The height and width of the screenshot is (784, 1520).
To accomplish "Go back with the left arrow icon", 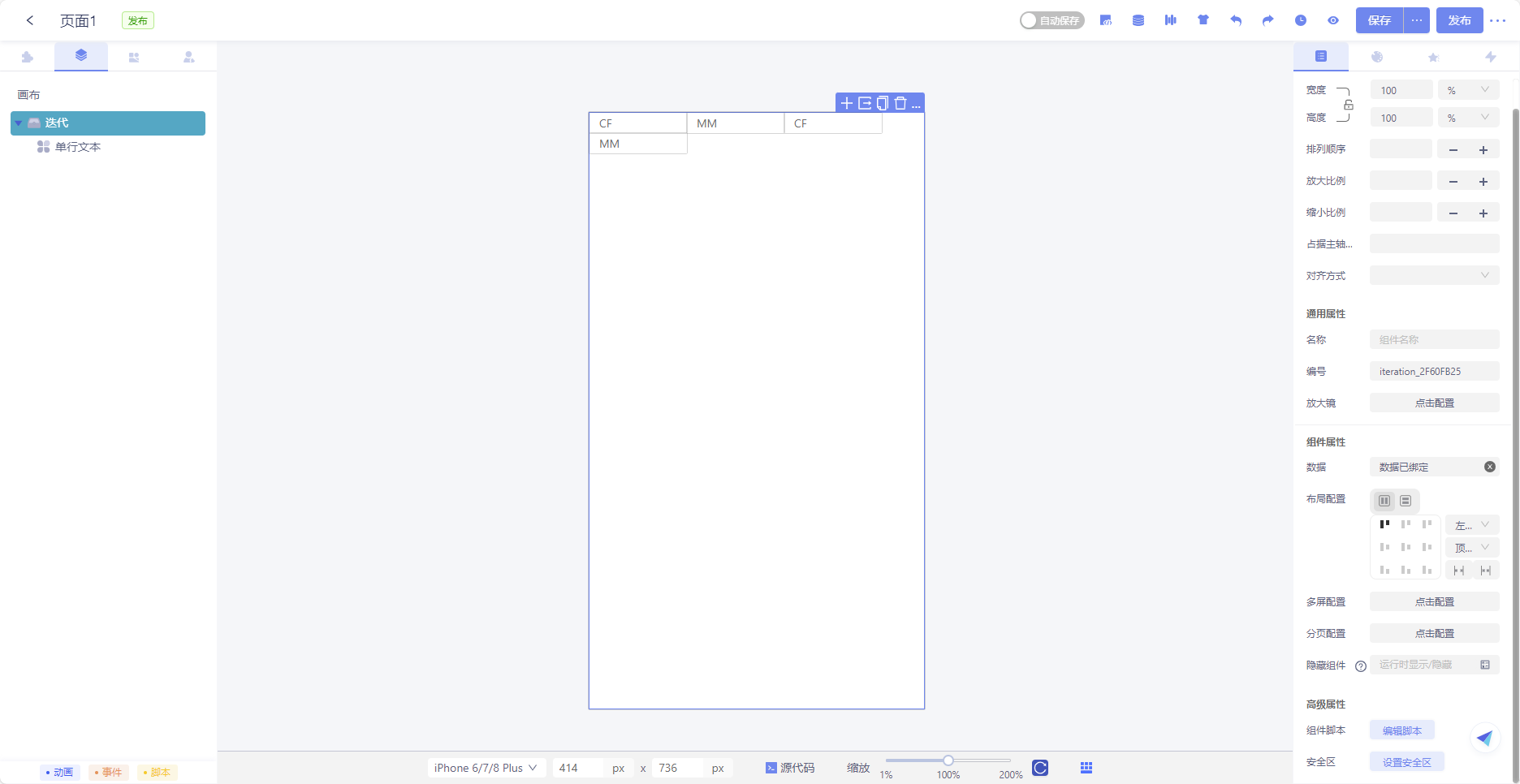I will (30, 20).
